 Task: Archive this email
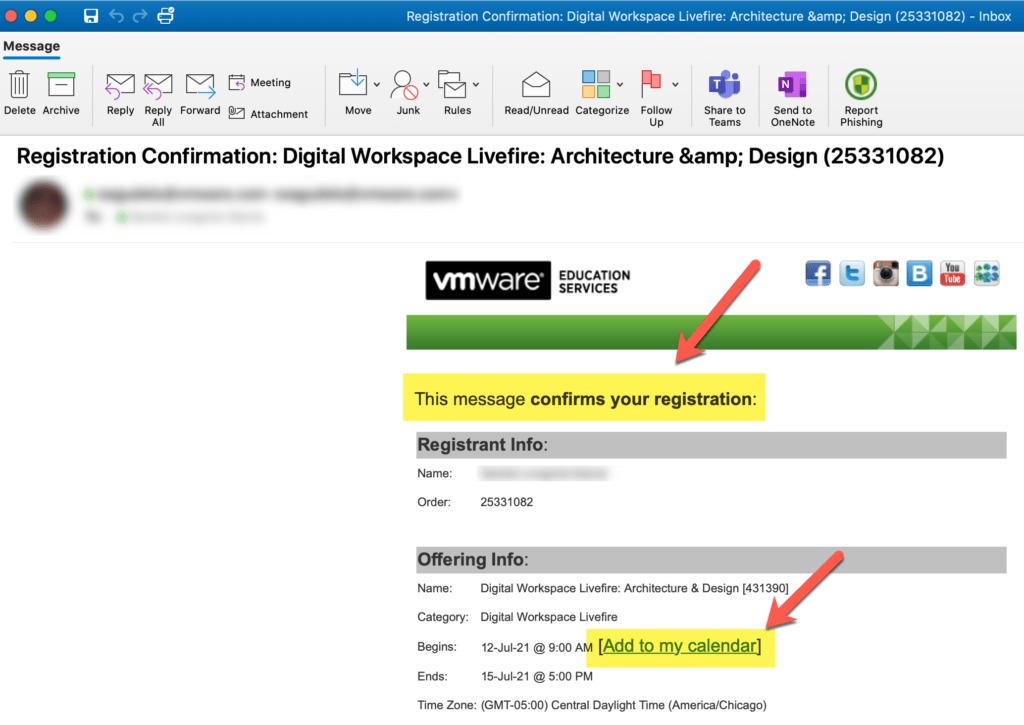coord(61,94)
